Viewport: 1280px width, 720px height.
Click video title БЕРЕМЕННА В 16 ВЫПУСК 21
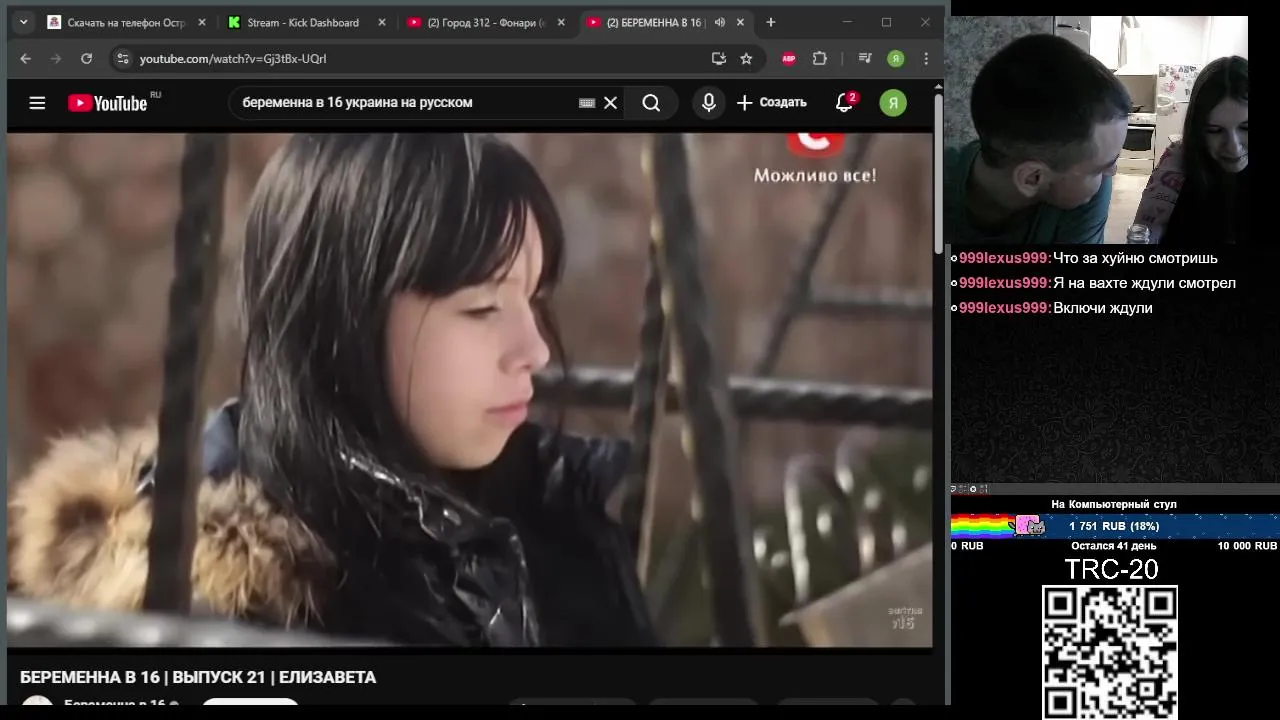point(198,677)
